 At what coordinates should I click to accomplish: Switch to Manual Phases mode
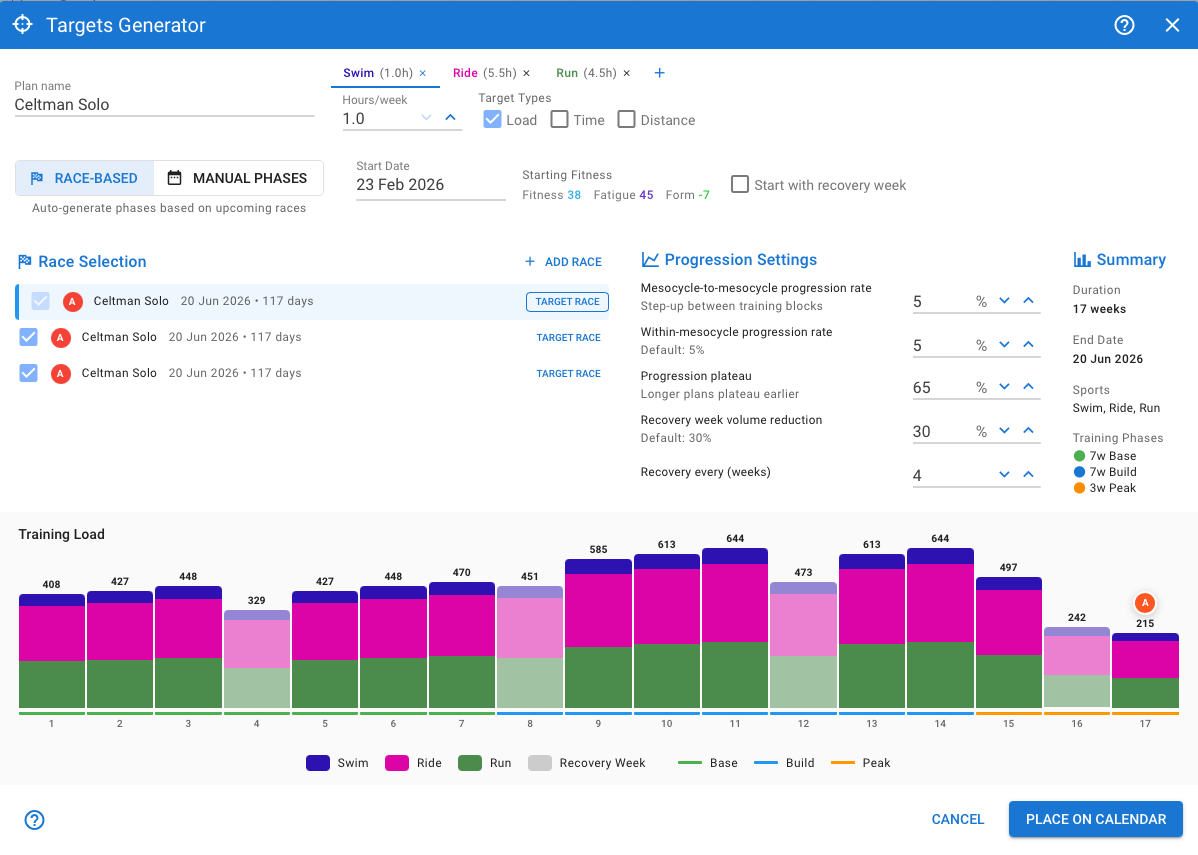238,178
